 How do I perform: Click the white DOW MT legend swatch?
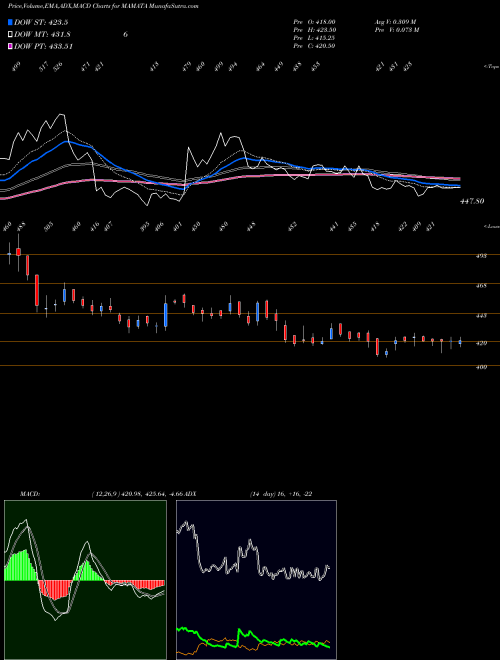pos(10,35)
